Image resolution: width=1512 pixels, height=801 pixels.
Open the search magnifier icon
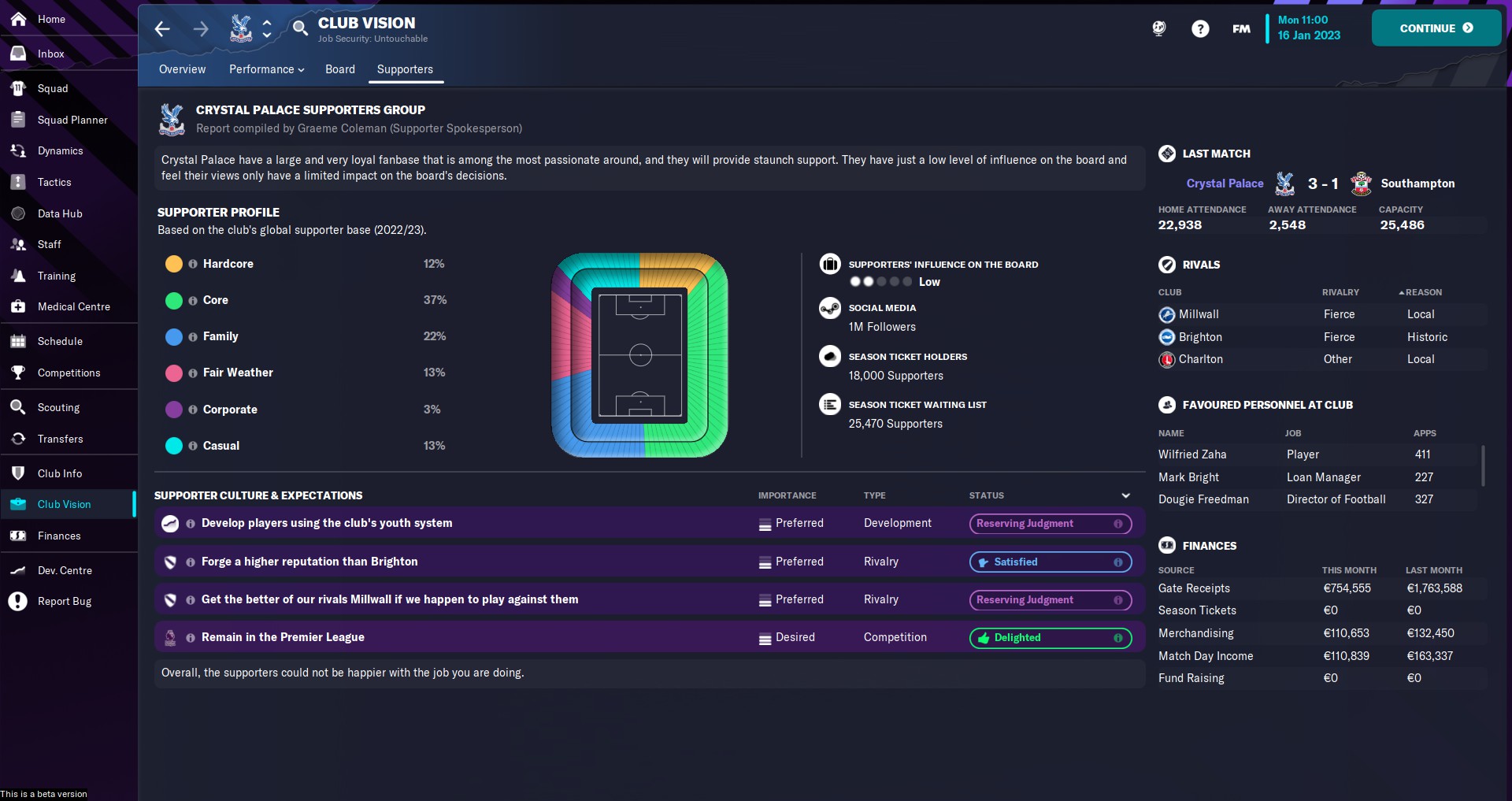(299, 29)
